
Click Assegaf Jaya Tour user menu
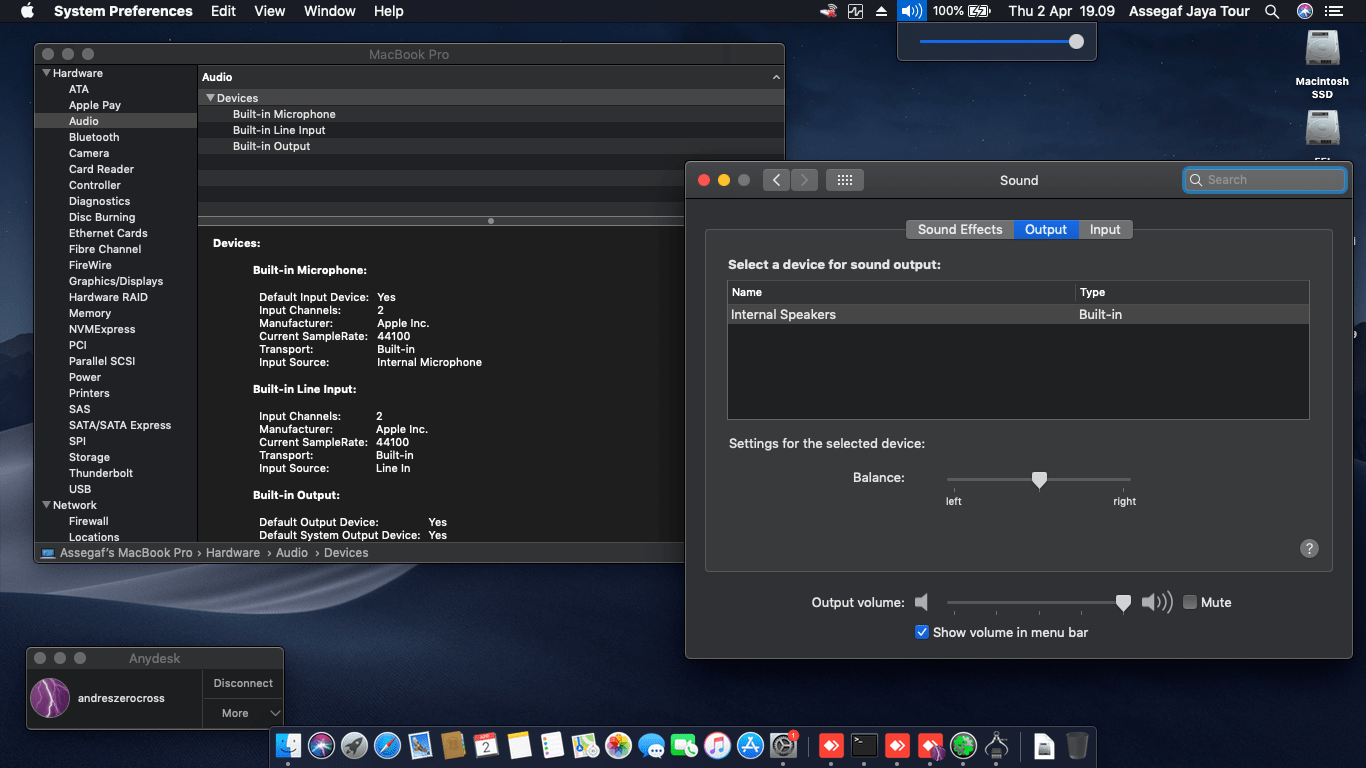point(1189,11)
